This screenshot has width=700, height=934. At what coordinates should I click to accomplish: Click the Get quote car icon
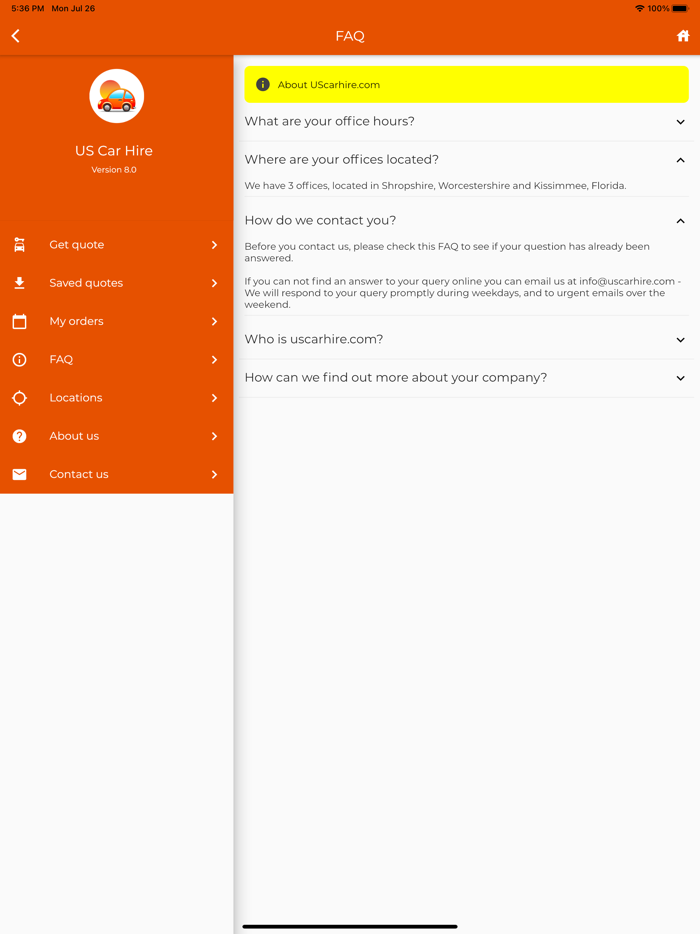(20, 245)
